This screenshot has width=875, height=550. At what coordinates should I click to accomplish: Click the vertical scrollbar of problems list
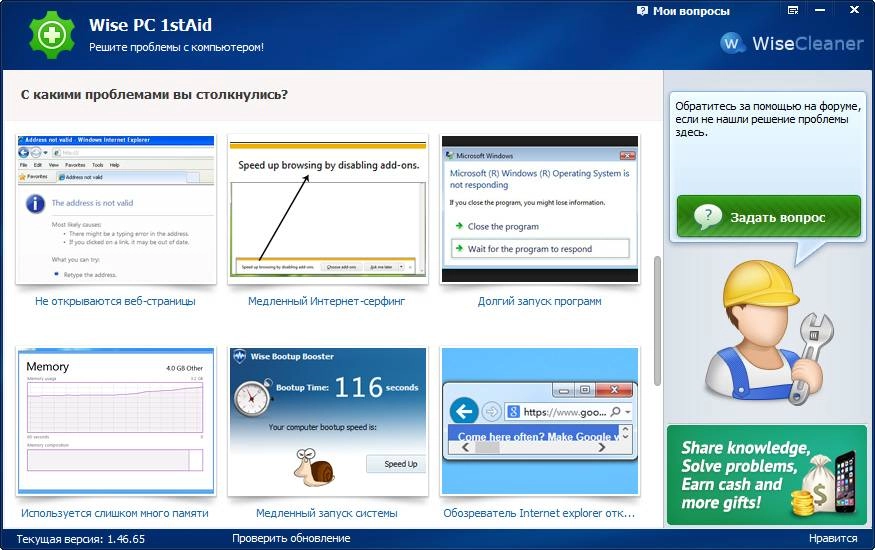(657, 321)
